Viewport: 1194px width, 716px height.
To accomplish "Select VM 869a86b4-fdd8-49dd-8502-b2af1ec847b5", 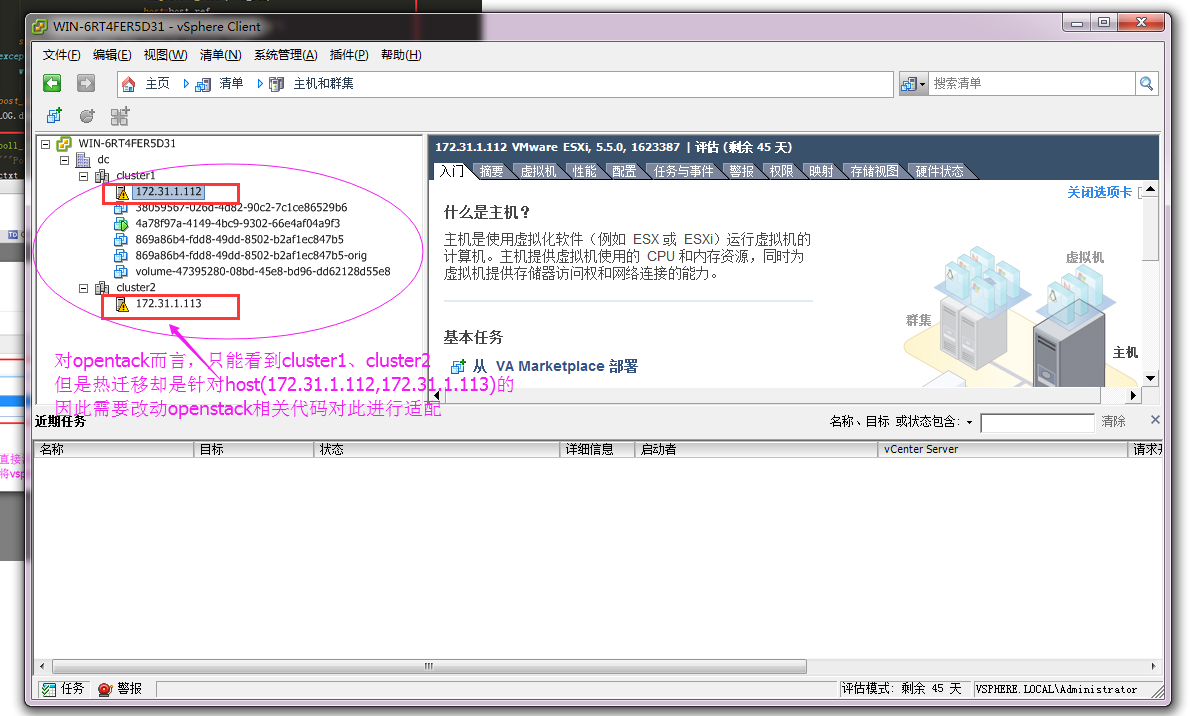I will click(239, 239).
